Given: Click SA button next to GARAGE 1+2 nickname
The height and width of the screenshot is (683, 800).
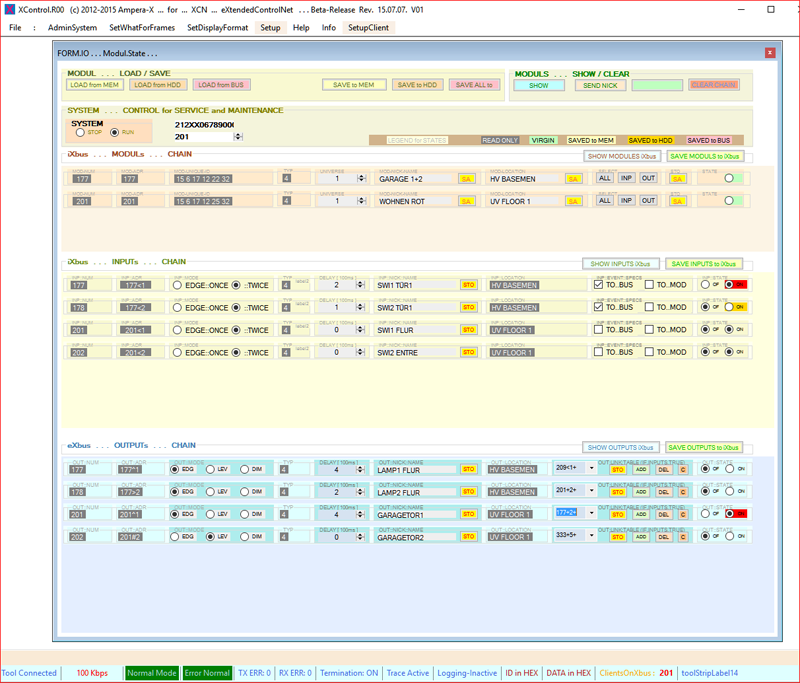Looking at the screenshot, I should 466,179.
